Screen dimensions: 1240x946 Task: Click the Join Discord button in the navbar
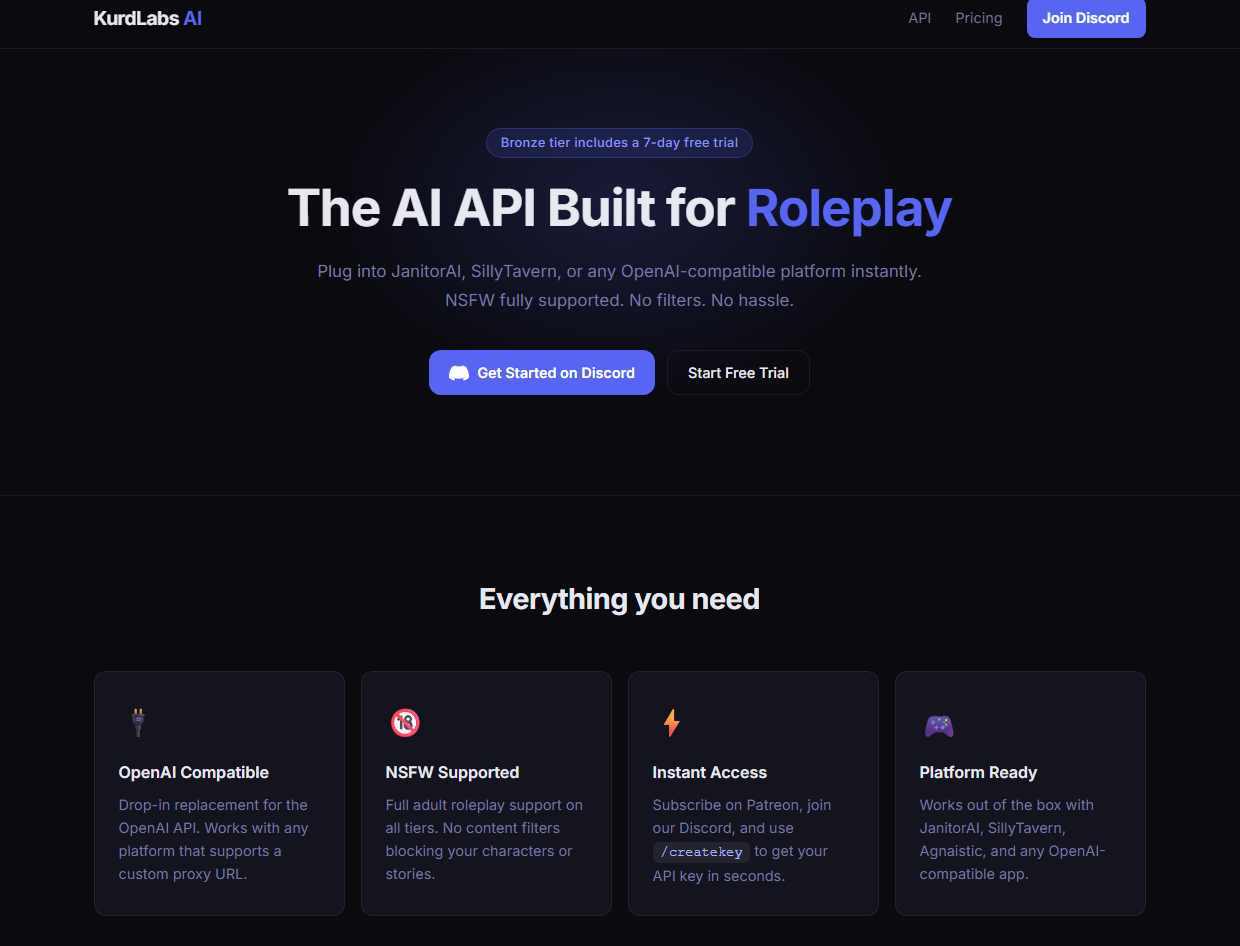tap(1086, 18)
